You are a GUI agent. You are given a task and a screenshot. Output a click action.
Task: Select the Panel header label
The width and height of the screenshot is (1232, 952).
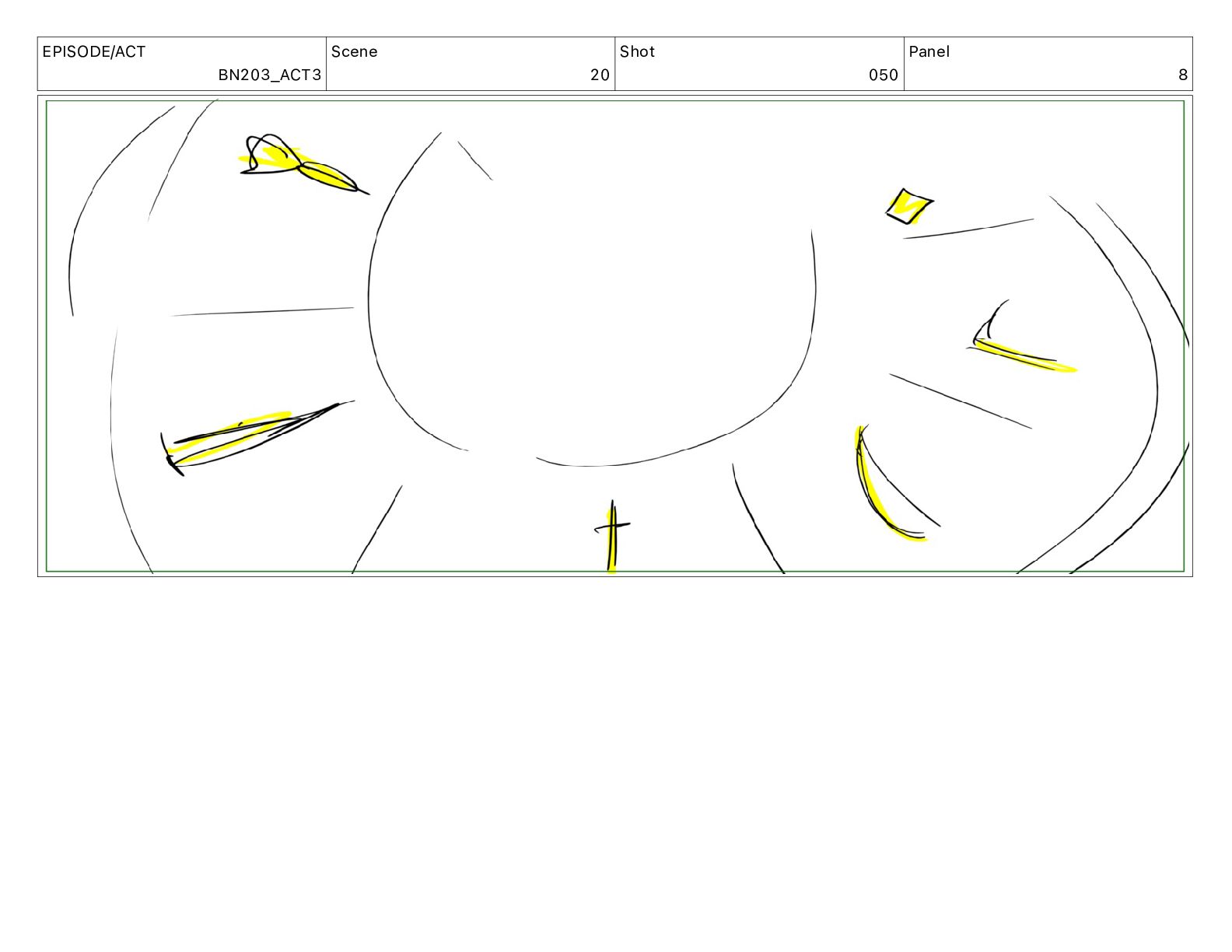coord(929,52)
